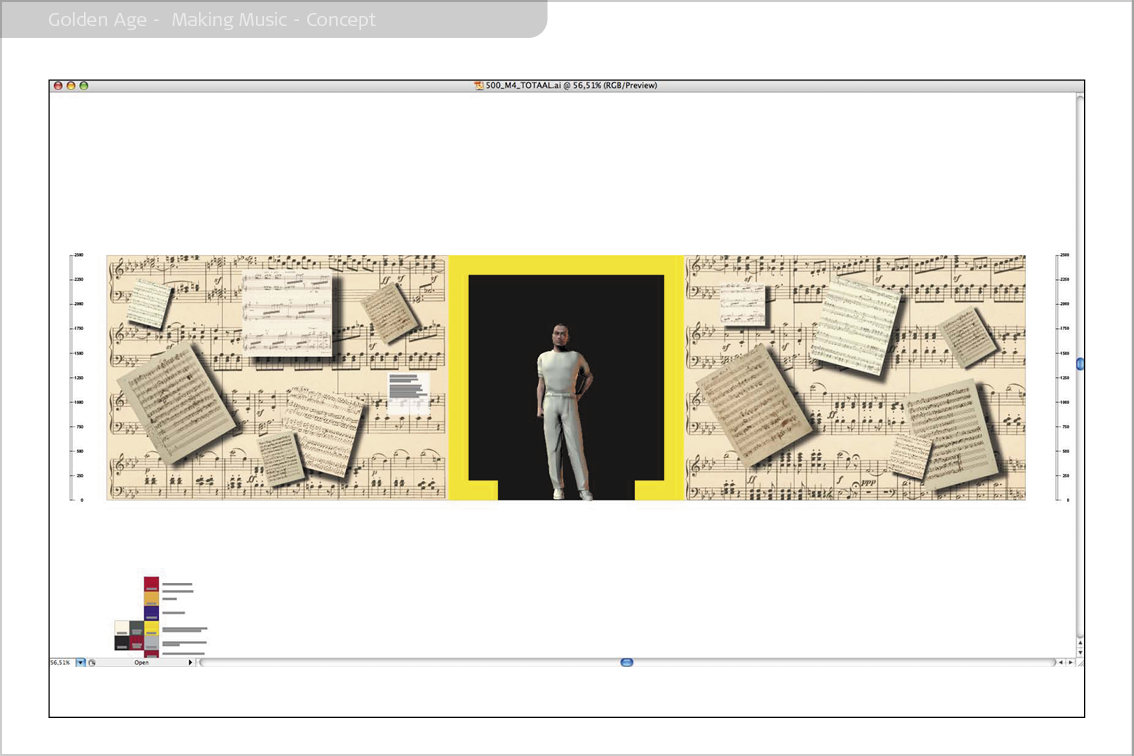Image resolution: width=1134 pixels, height=756 pixels.
Task: Click the window resize grip corner
Action: [x=1080, y=663]
